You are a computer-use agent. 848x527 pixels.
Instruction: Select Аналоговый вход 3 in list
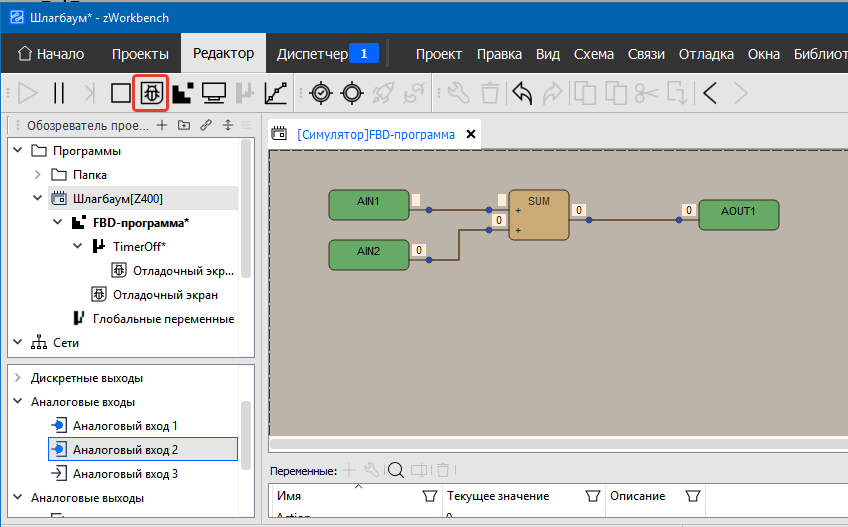tap(125, 474)
